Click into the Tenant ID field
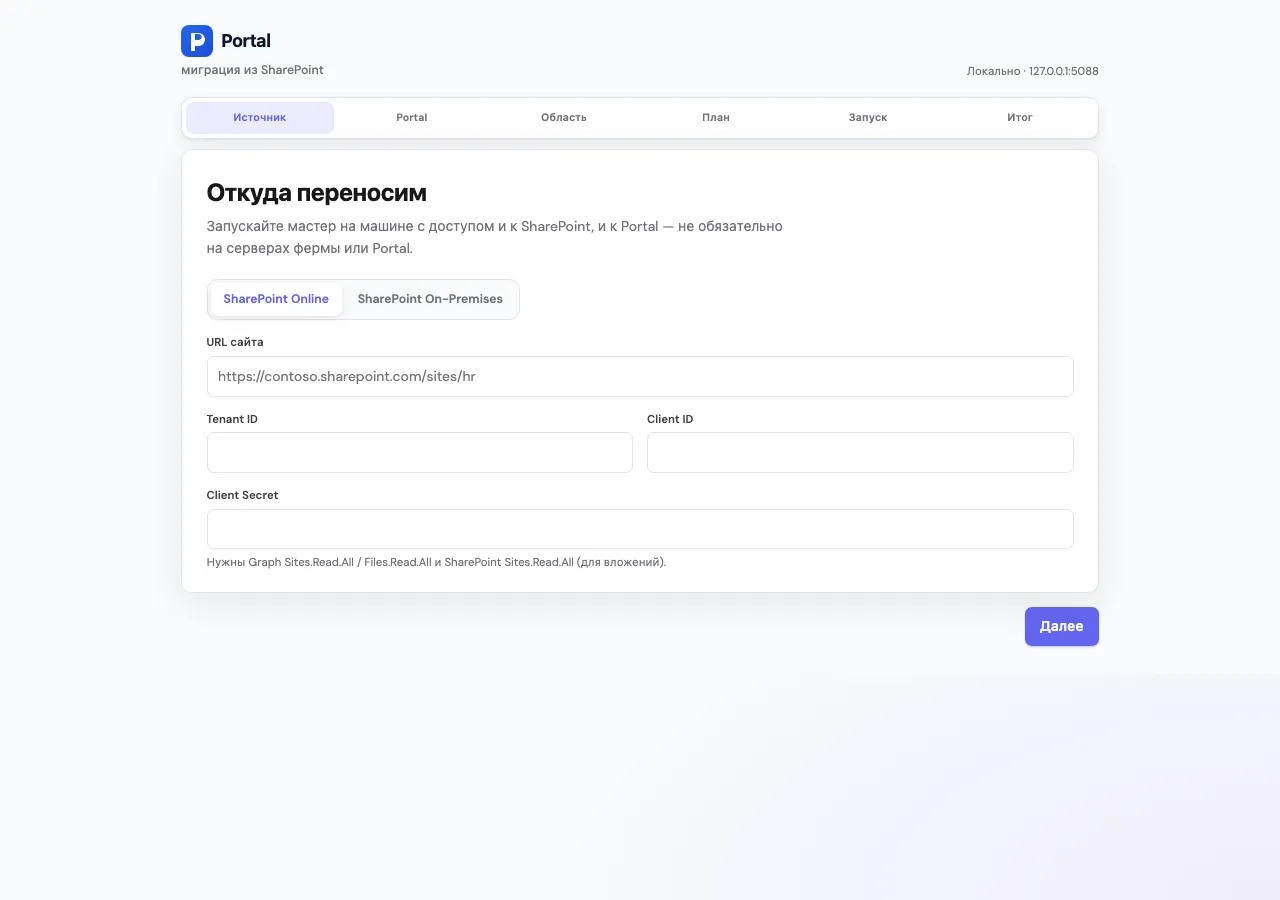 point(420,452)
